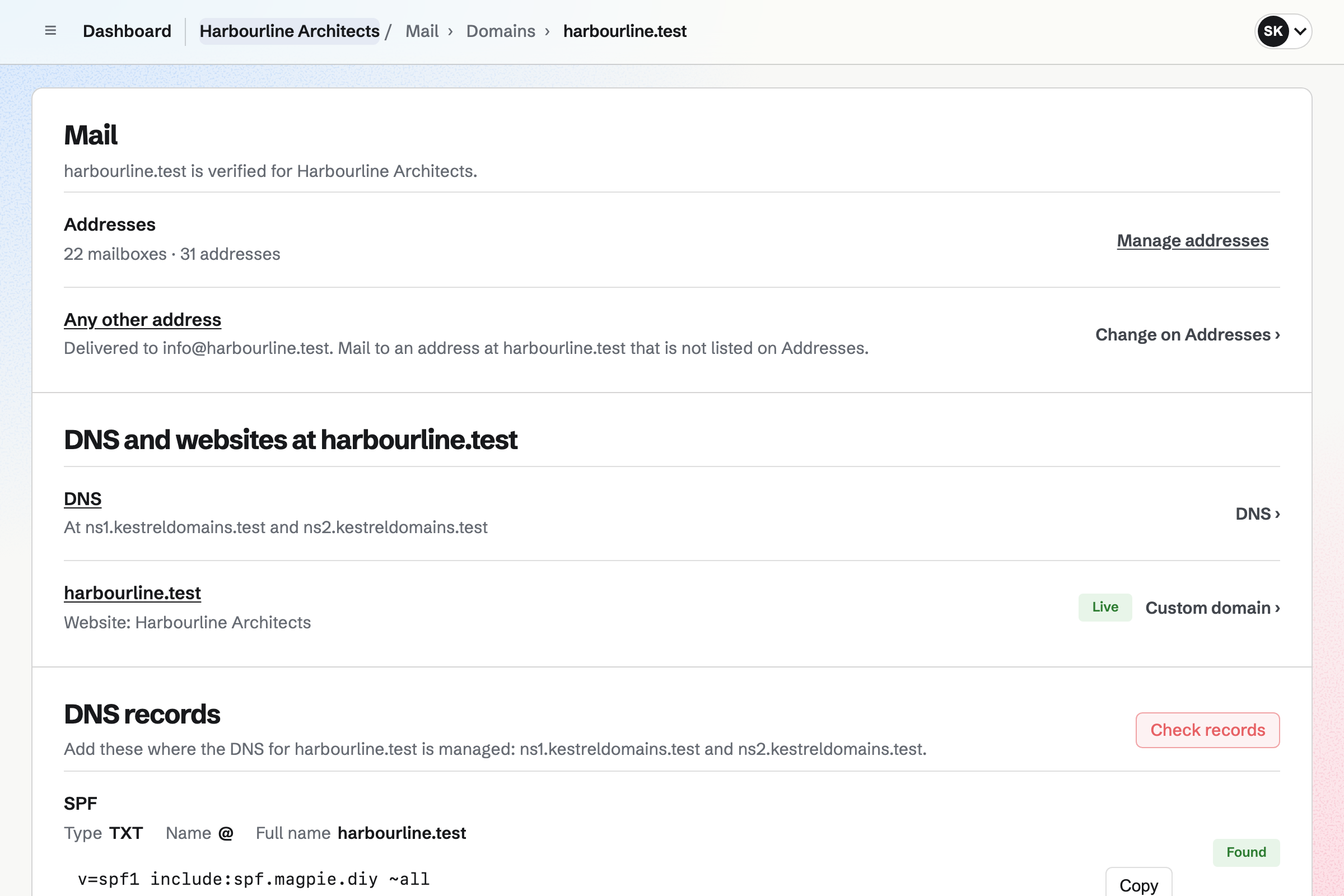Click the @ name value in SPF row
Screen dimensions: 1344x896
coord(226,833)
